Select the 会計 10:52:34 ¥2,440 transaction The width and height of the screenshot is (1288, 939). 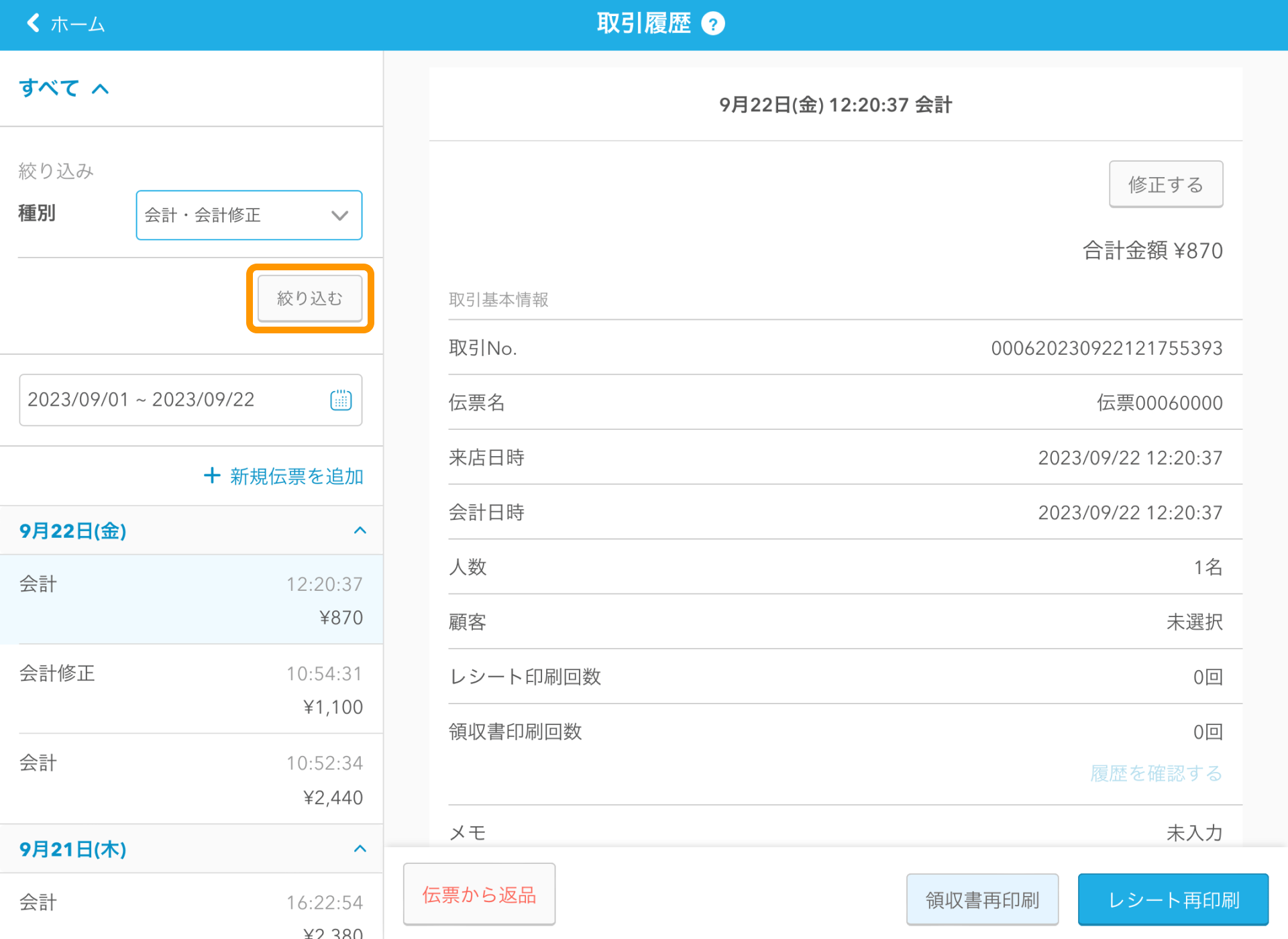point(191,779)
